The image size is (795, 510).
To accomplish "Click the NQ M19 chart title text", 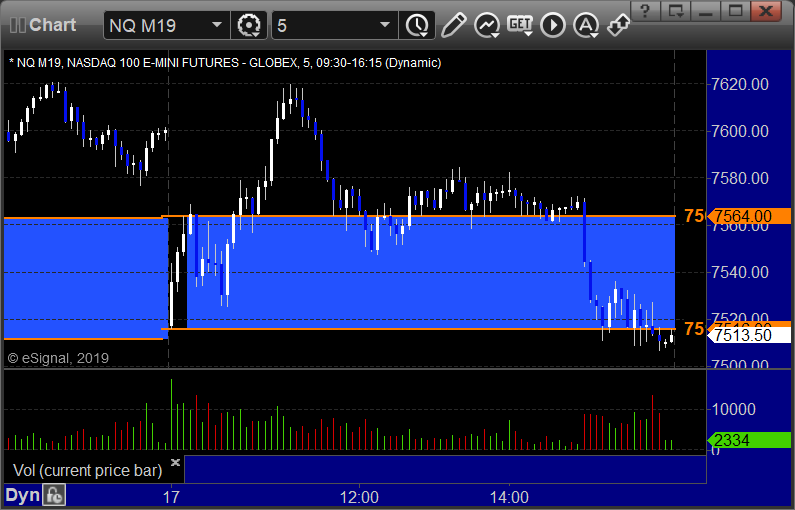I will tap(225, 63).
